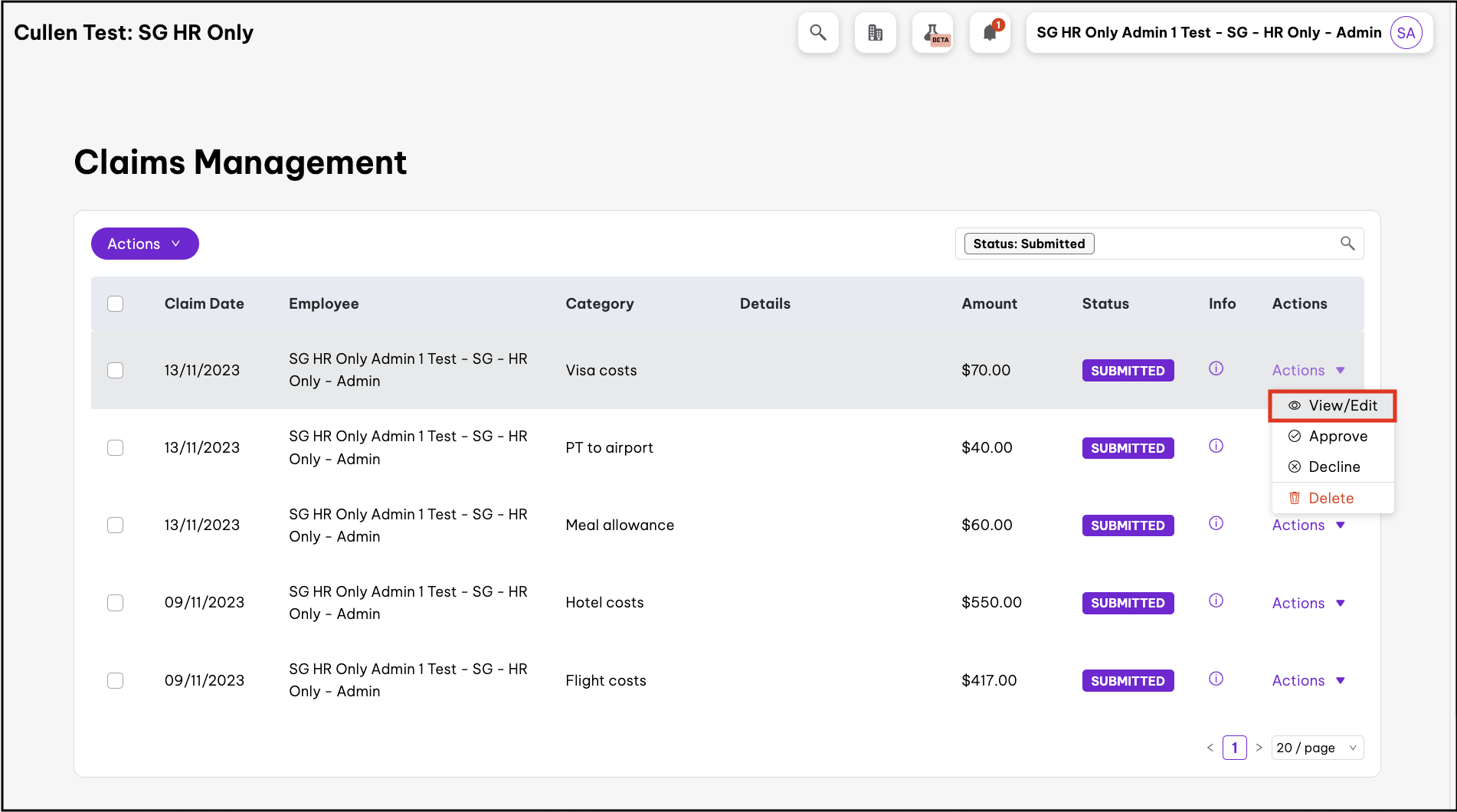Select the Visa costs claim checkbox
The width and height of the screenshot is (1457, 812).
(116, 370)
